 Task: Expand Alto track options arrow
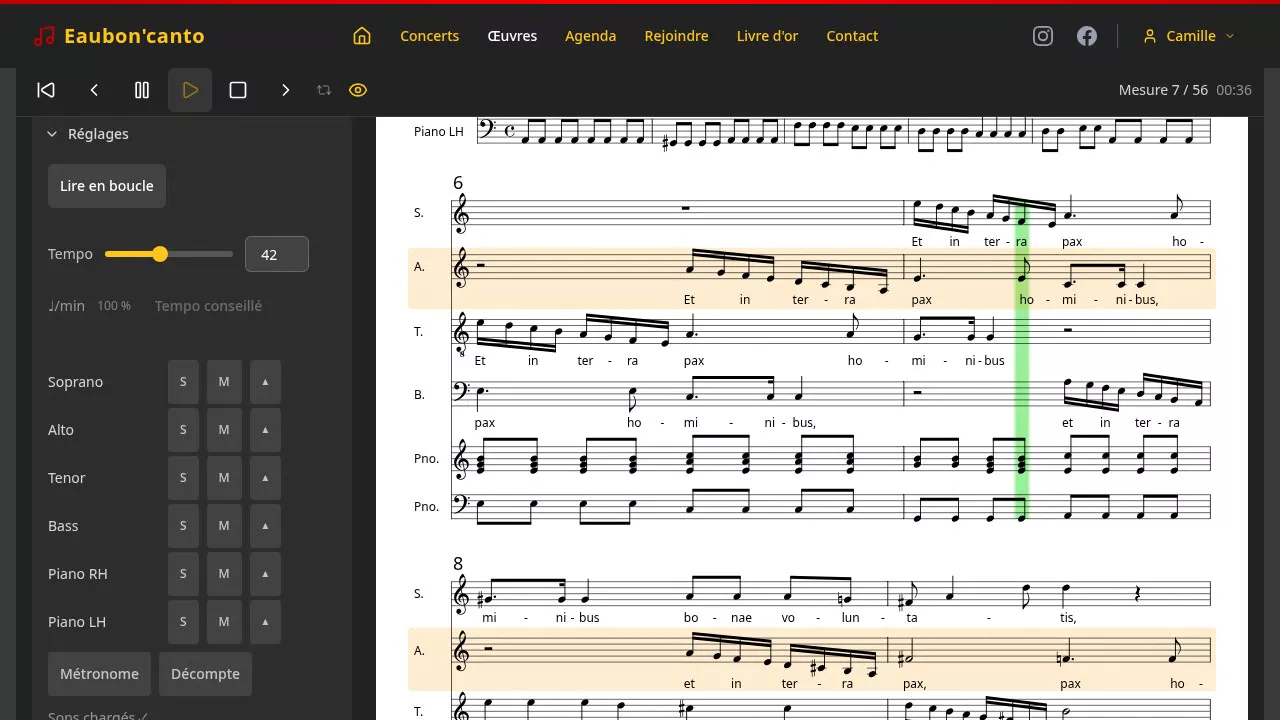click(265, 430)
